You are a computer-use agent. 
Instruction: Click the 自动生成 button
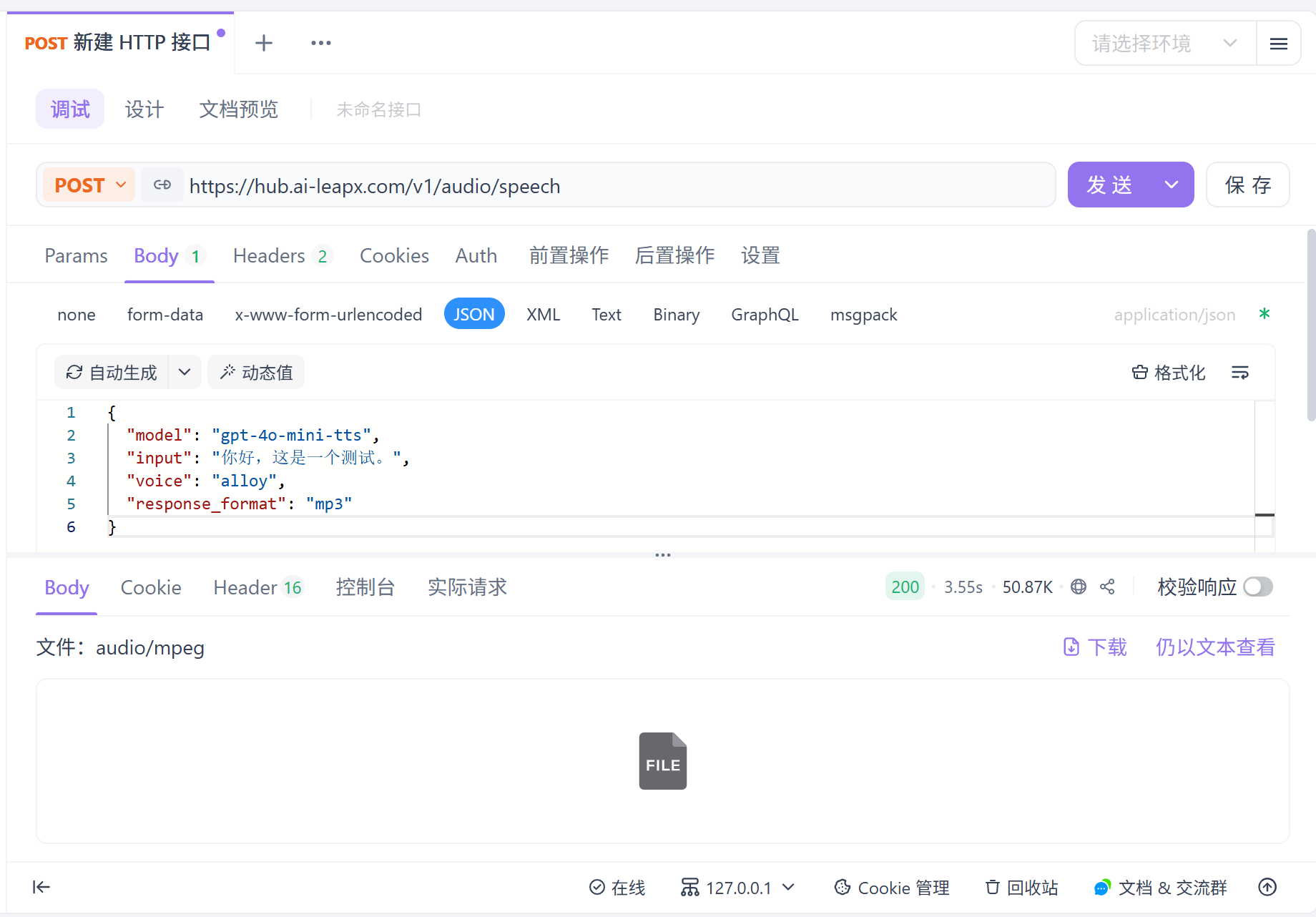[x=112, y=373]
